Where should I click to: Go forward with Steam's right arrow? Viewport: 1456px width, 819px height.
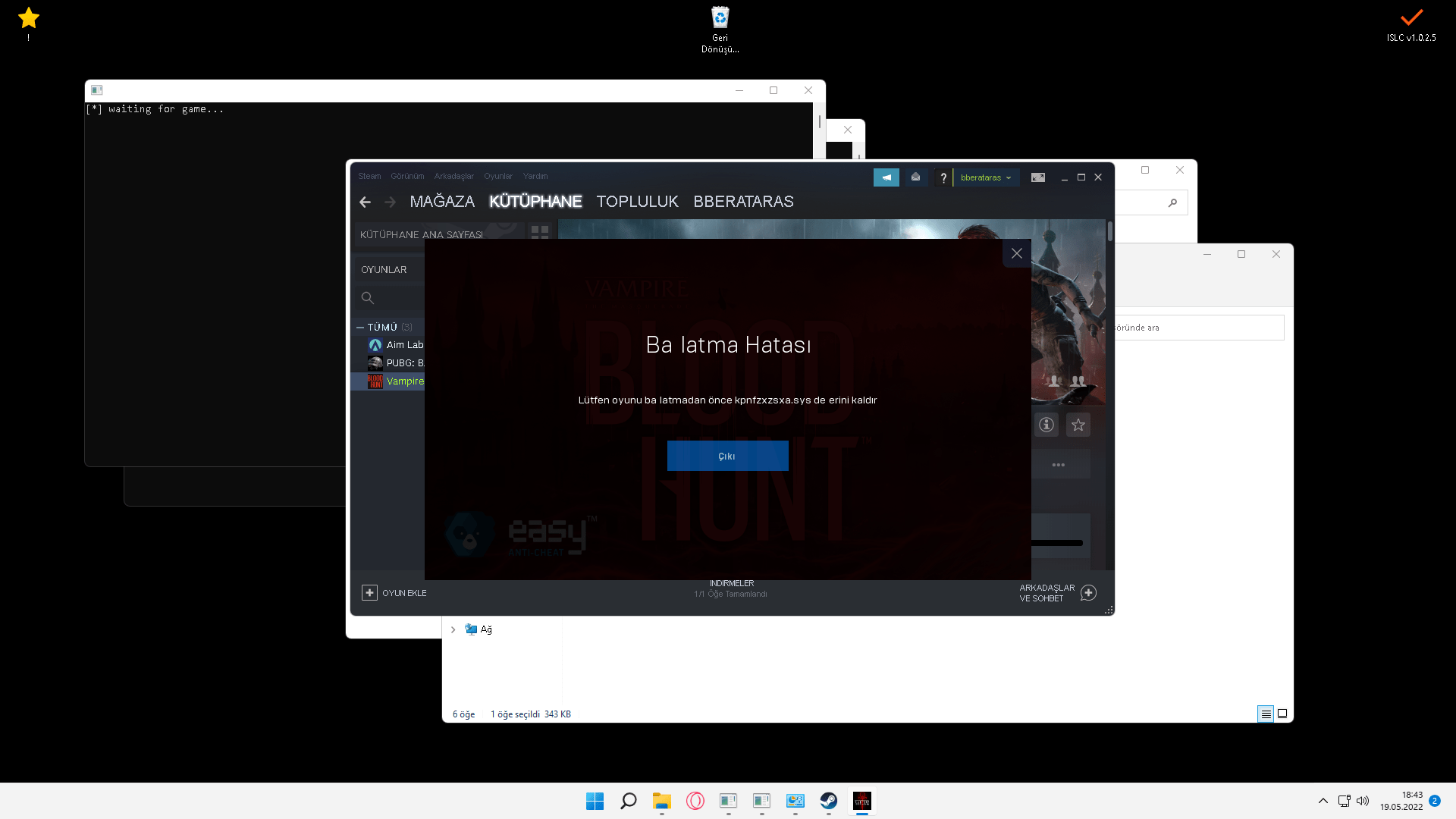tap(390, 202)
